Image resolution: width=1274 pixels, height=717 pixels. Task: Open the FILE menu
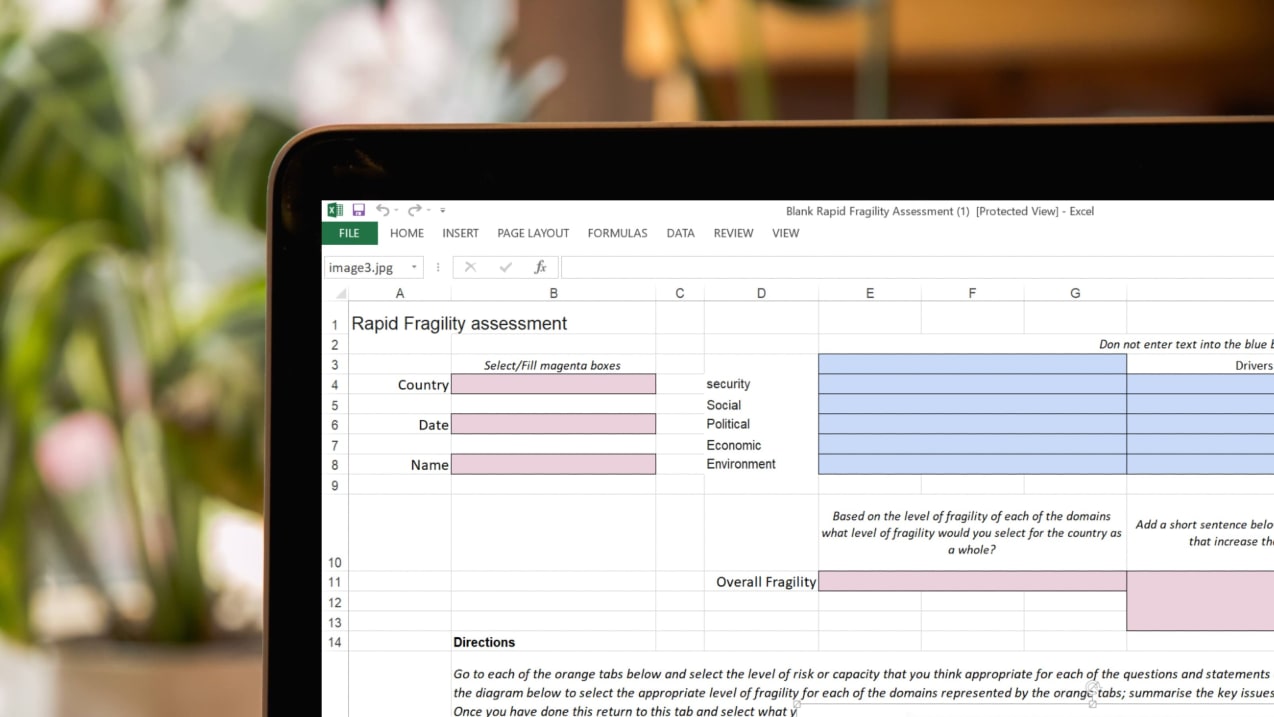coord(349,233)
